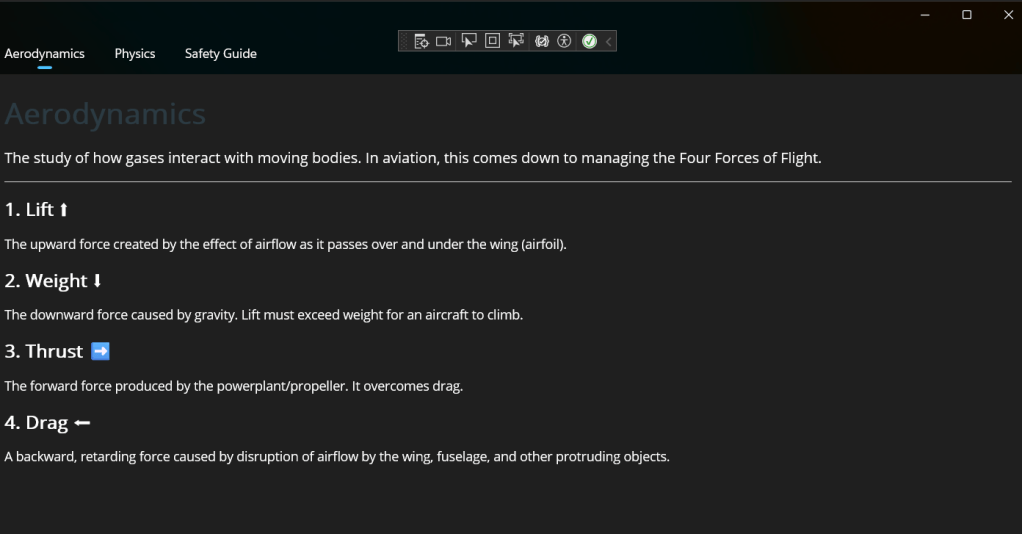Run the accessibility scan icon
The height and width of the screenshot is (534, 1022).
[x=564, y=41]
